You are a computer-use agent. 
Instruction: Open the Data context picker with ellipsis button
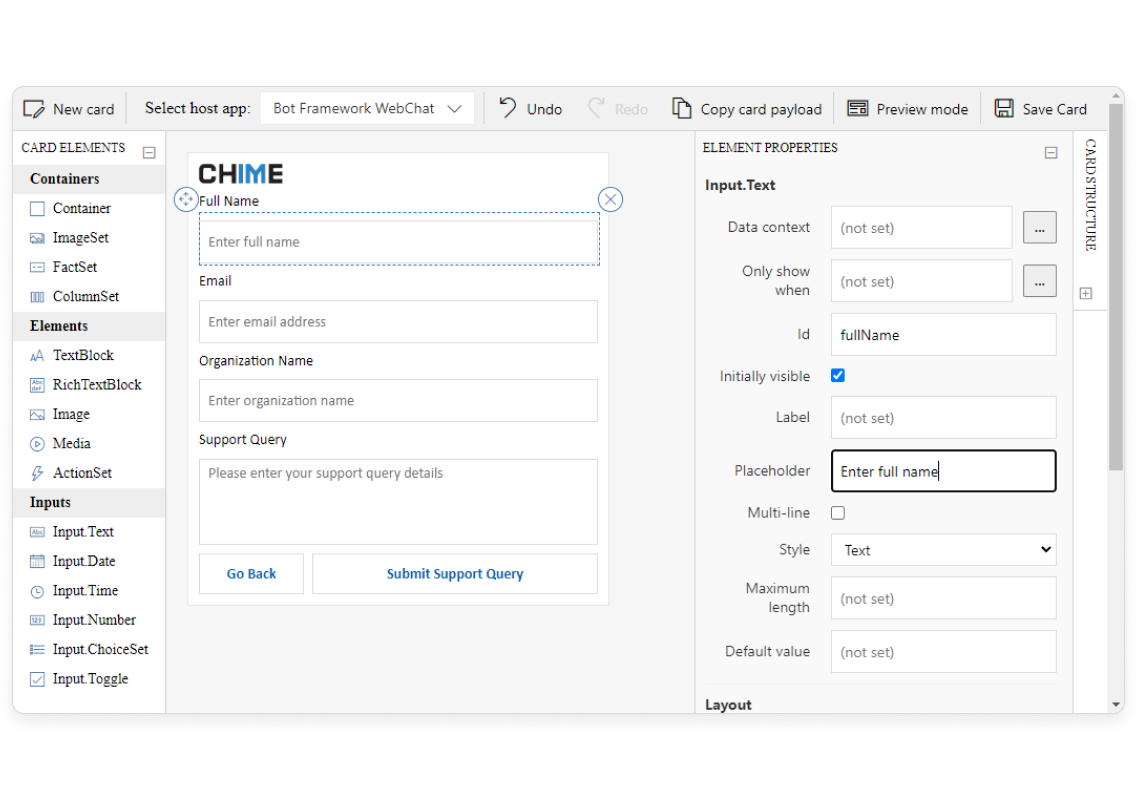pyautogui.click(x=1040, y=227)
